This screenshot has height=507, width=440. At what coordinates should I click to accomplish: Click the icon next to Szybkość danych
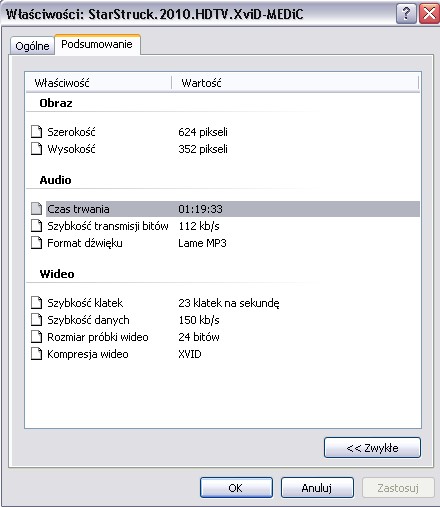tap(36, 320)
